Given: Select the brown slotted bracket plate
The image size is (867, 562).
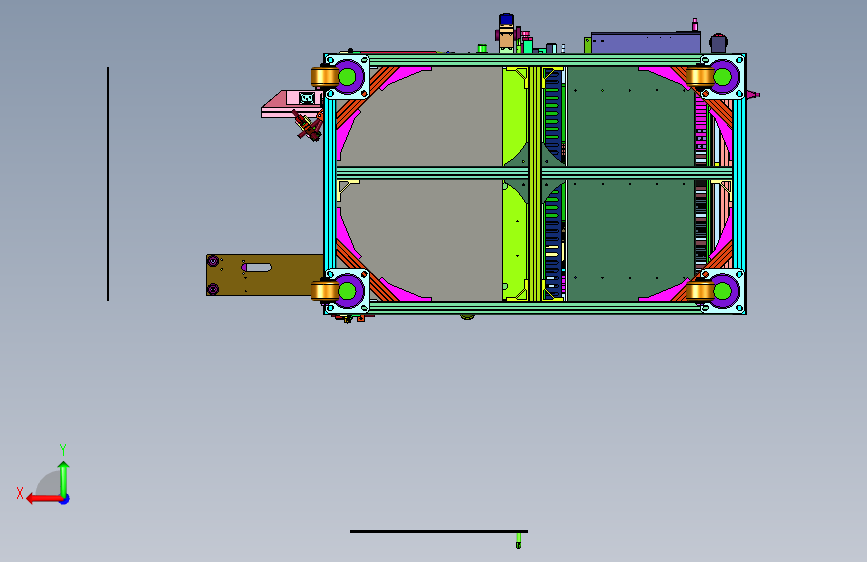Looking at the screenshot, I should [264, 275].
